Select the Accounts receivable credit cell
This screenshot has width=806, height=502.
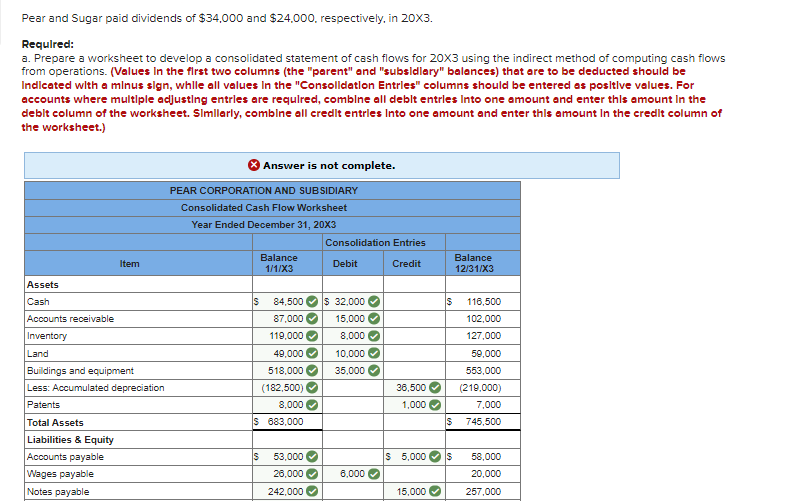[414, 319]
